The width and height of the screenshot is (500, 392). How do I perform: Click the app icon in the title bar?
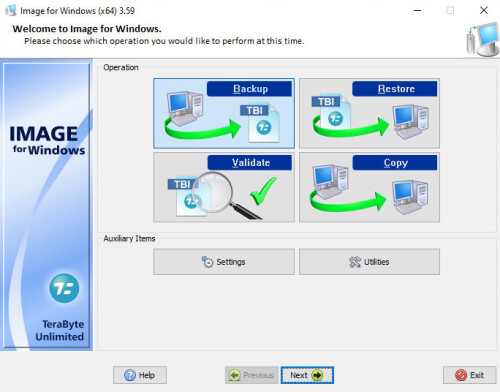click(11, 11)
